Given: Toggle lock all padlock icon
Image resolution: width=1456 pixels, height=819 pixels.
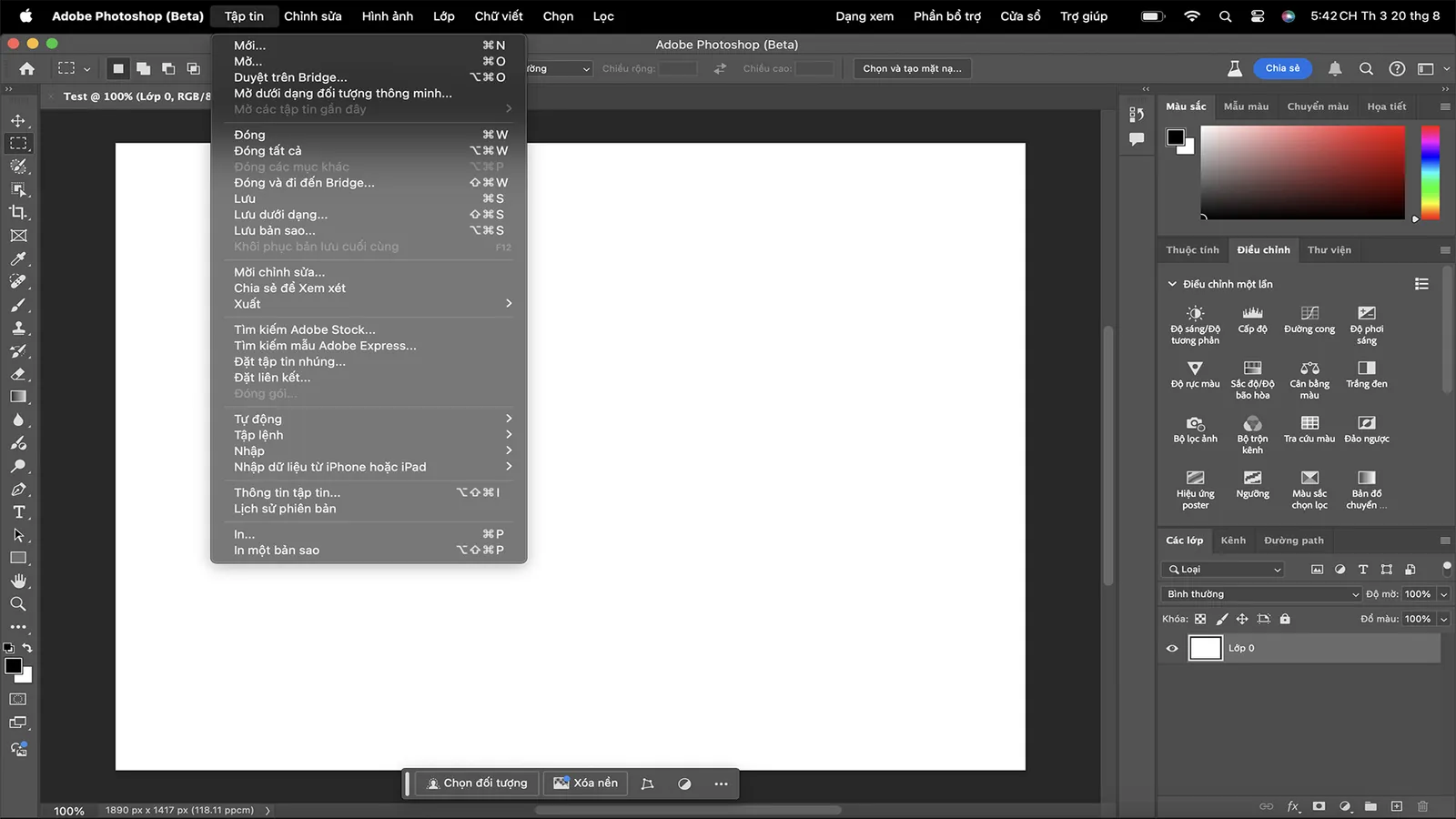Looking at the screenshot, I should (x=1285, y=619).
